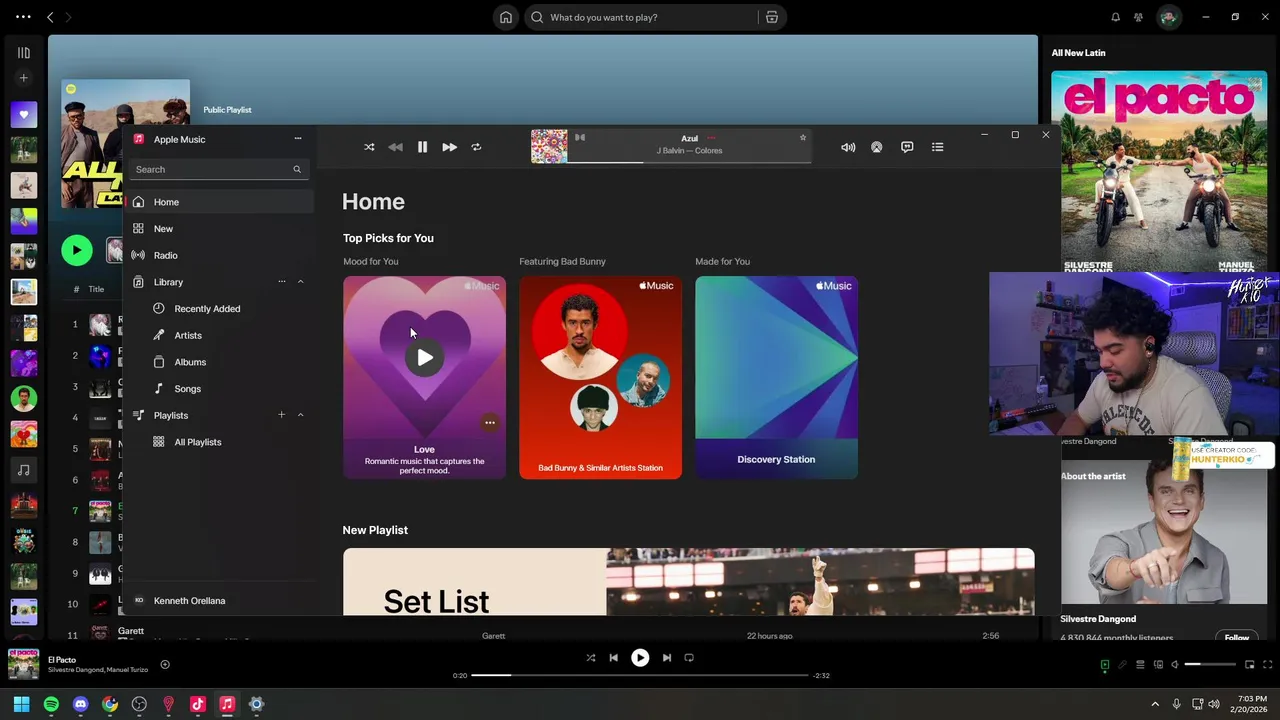Play El Pacto in Spotify player bar
The height and width of the screenshot is (720, 1280).
[x=640, y=658]
